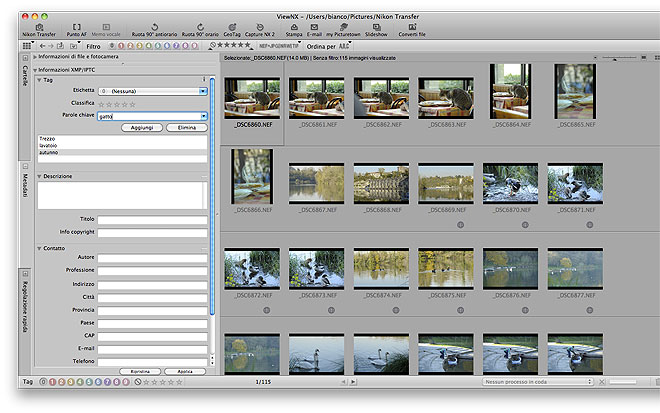Image resolution: width=660 pixels, height=413 pixels.
Task: Rotate image with Ruota 90° antiorario
Action: click(x=152, y=27)
